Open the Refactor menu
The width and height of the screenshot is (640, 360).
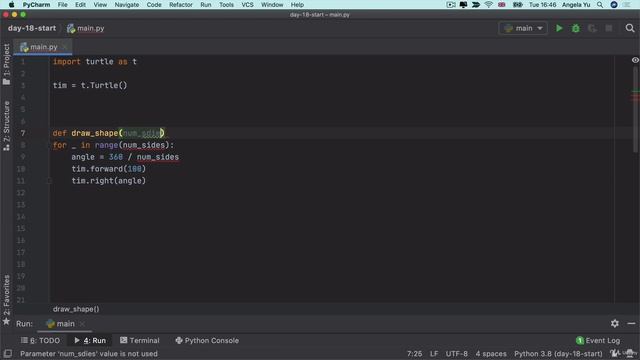181,4
